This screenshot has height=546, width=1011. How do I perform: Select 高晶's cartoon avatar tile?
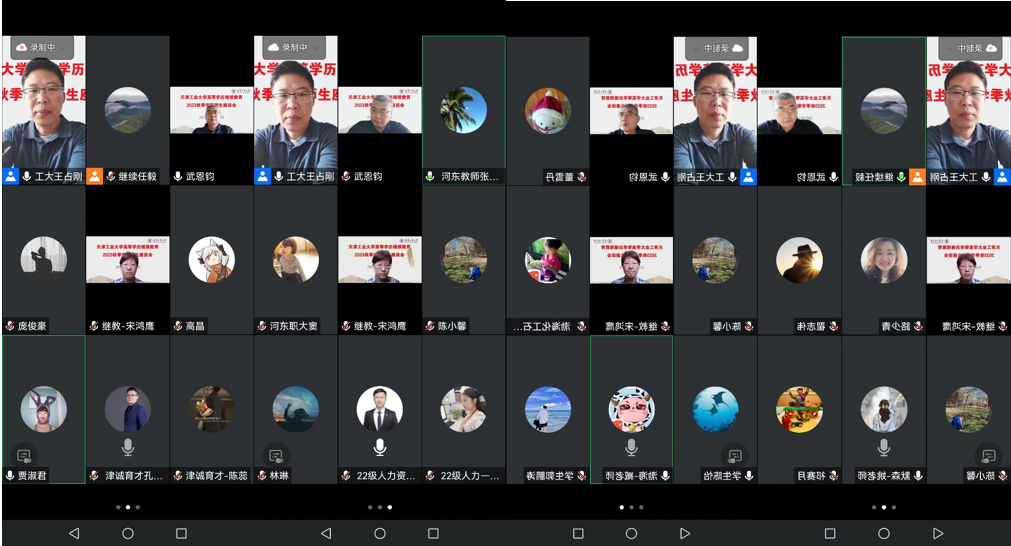tap(211, 260)
